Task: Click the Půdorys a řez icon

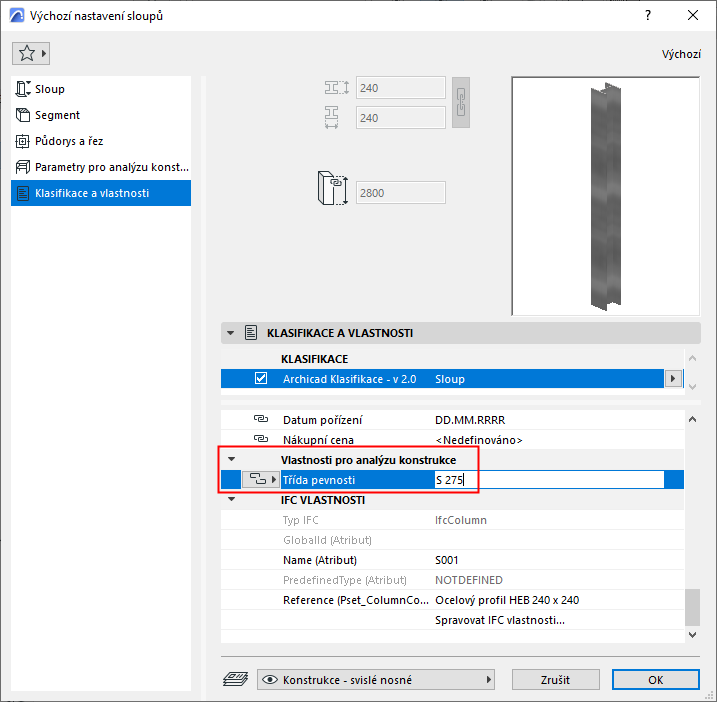Action: point(22,141)
